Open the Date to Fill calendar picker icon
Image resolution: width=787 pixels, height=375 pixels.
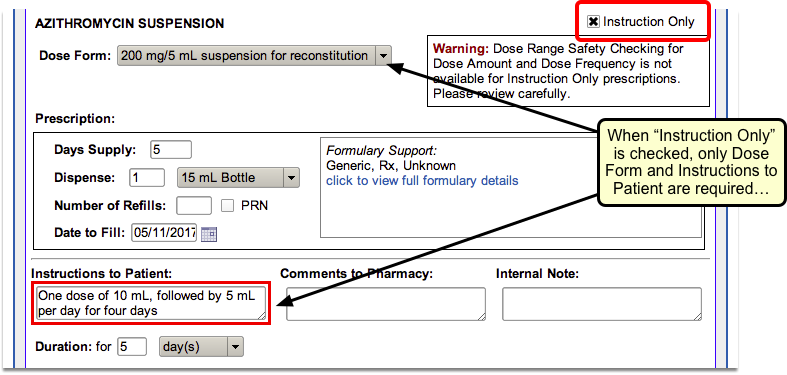coord(209,234)
